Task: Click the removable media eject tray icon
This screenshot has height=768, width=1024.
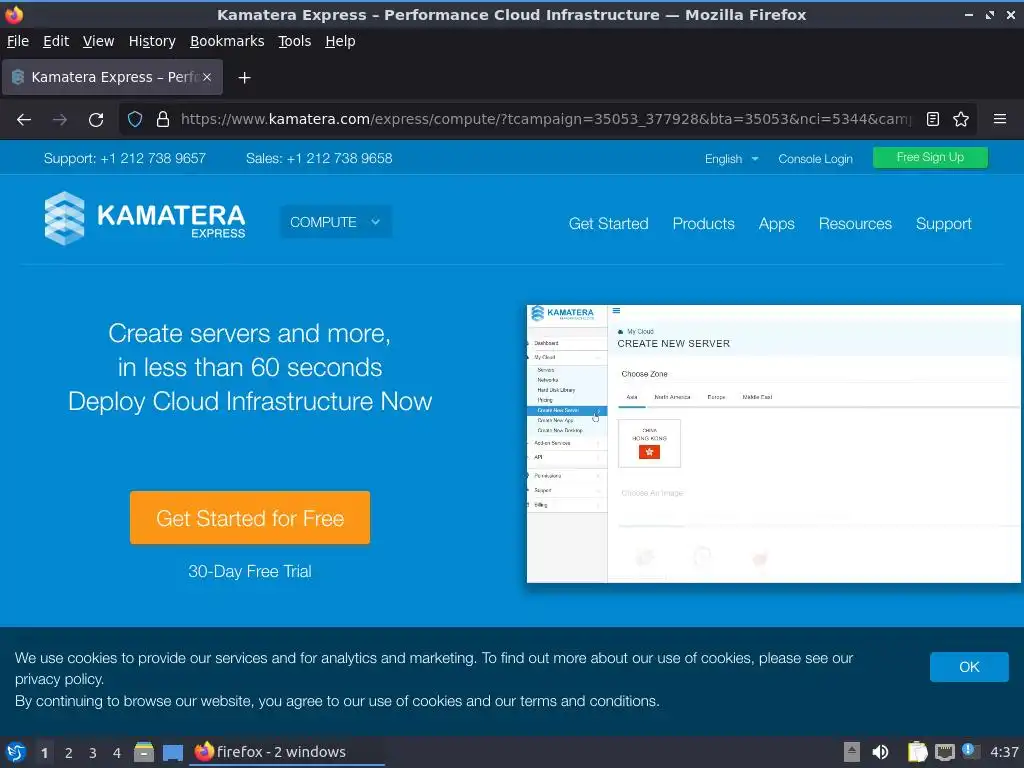Action: pos(852,752)
